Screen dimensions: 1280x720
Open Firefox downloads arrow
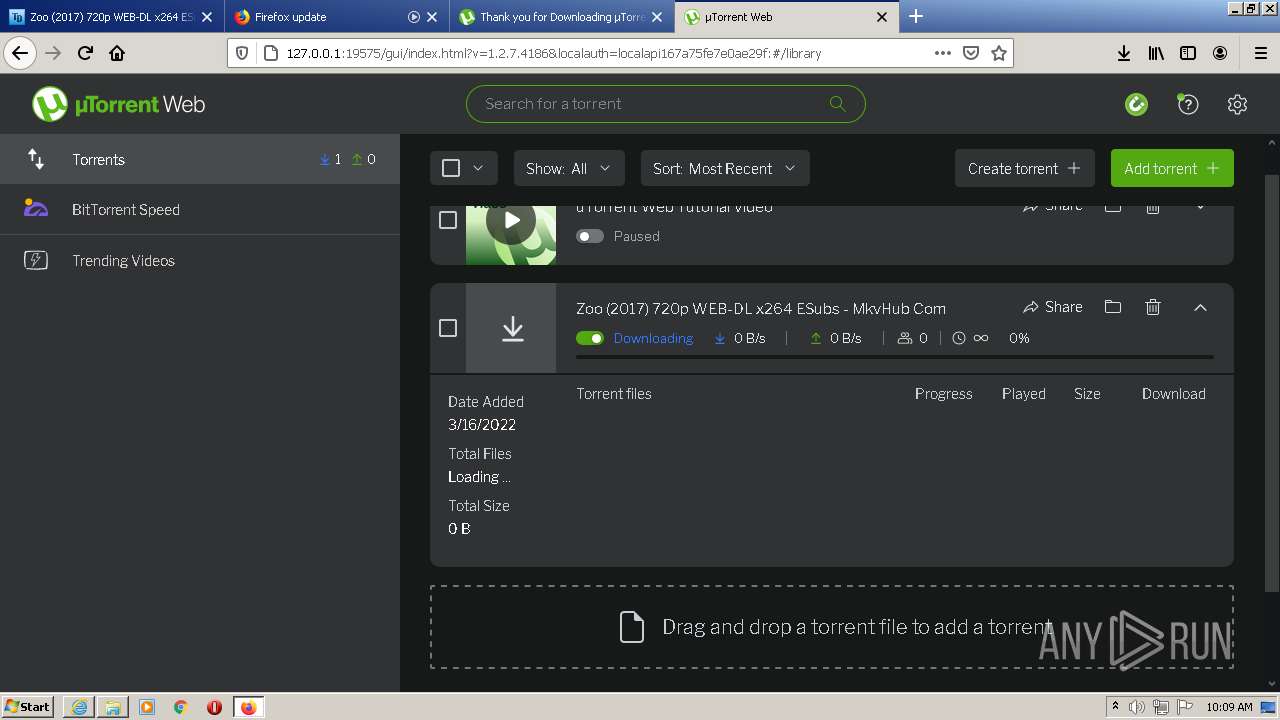(1123, 53)
